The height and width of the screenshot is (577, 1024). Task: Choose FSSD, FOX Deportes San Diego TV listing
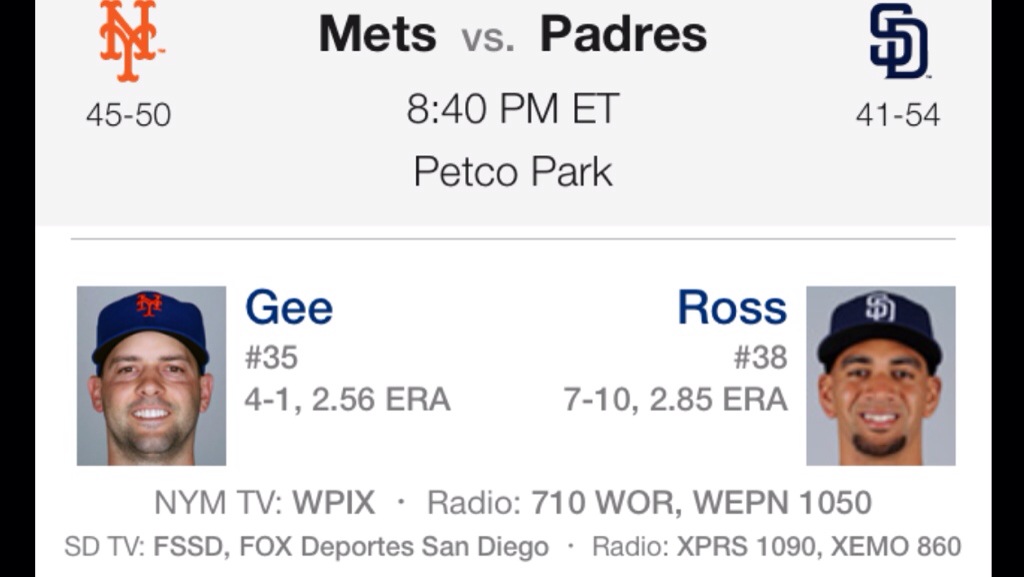[x=351, y=548]
